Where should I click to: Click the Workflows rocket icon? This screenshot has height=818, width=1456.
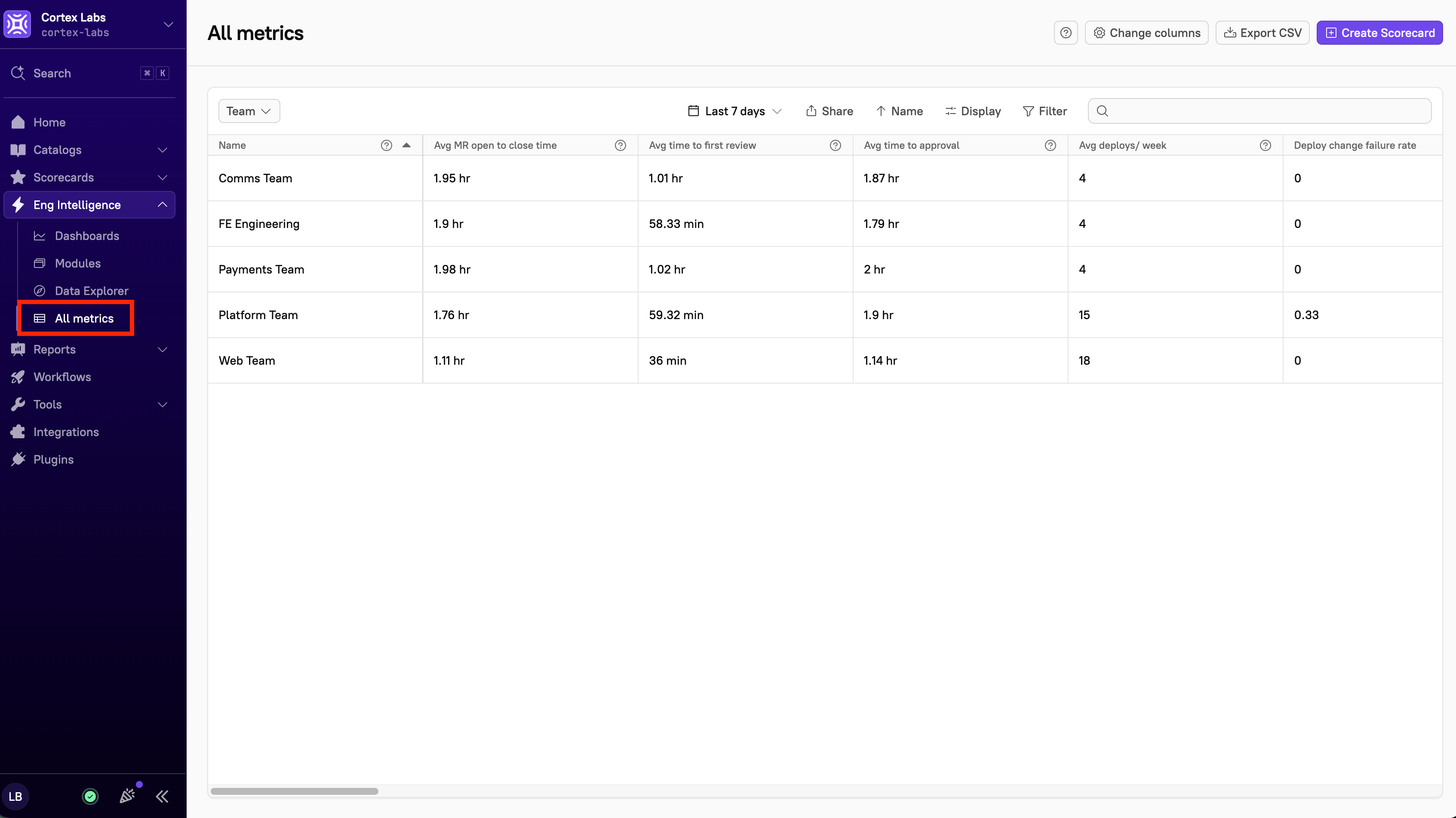(18, 377)
